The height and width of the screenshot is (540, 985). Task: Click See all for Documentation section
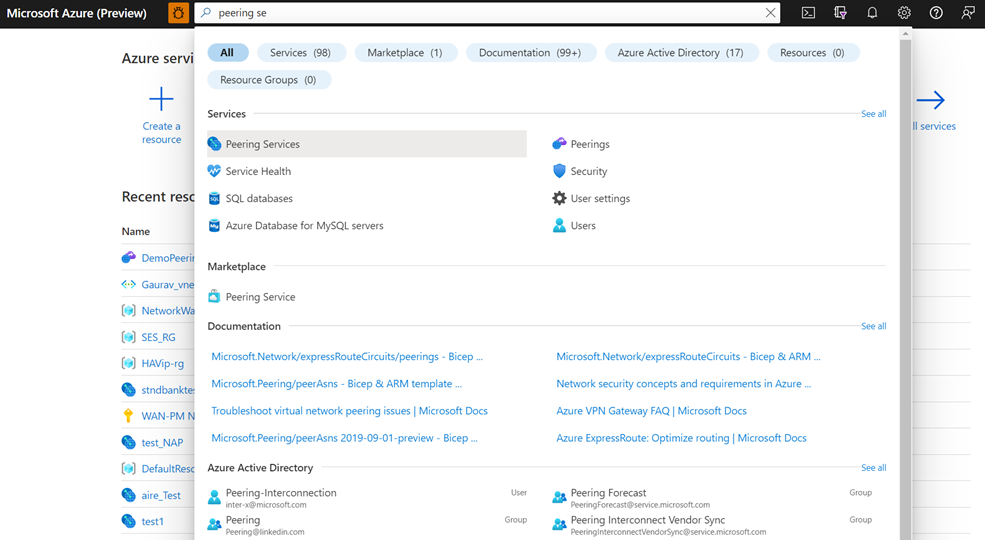(873, 326)
